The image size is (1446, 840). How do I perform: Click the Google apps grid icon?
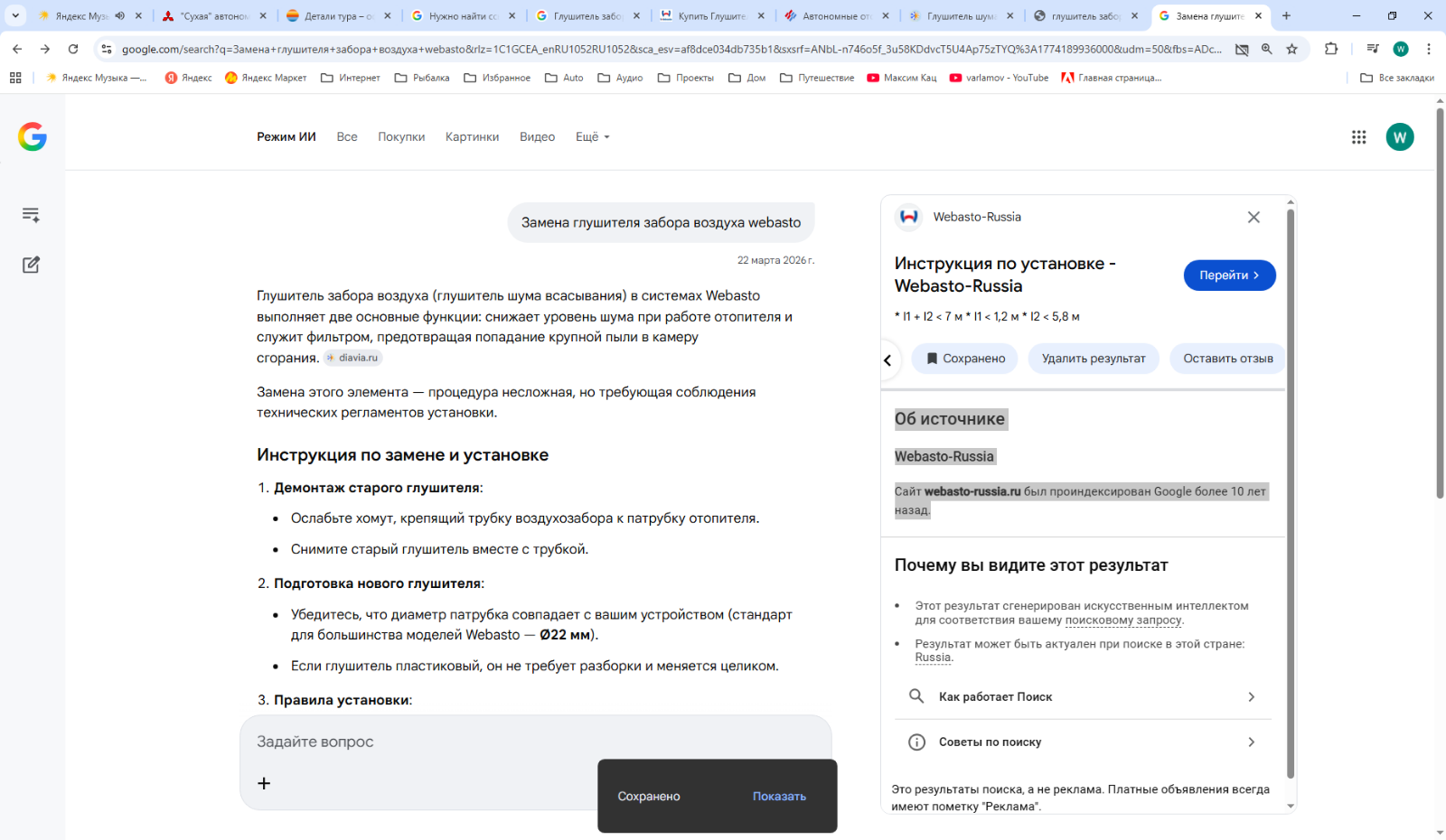1358,137
